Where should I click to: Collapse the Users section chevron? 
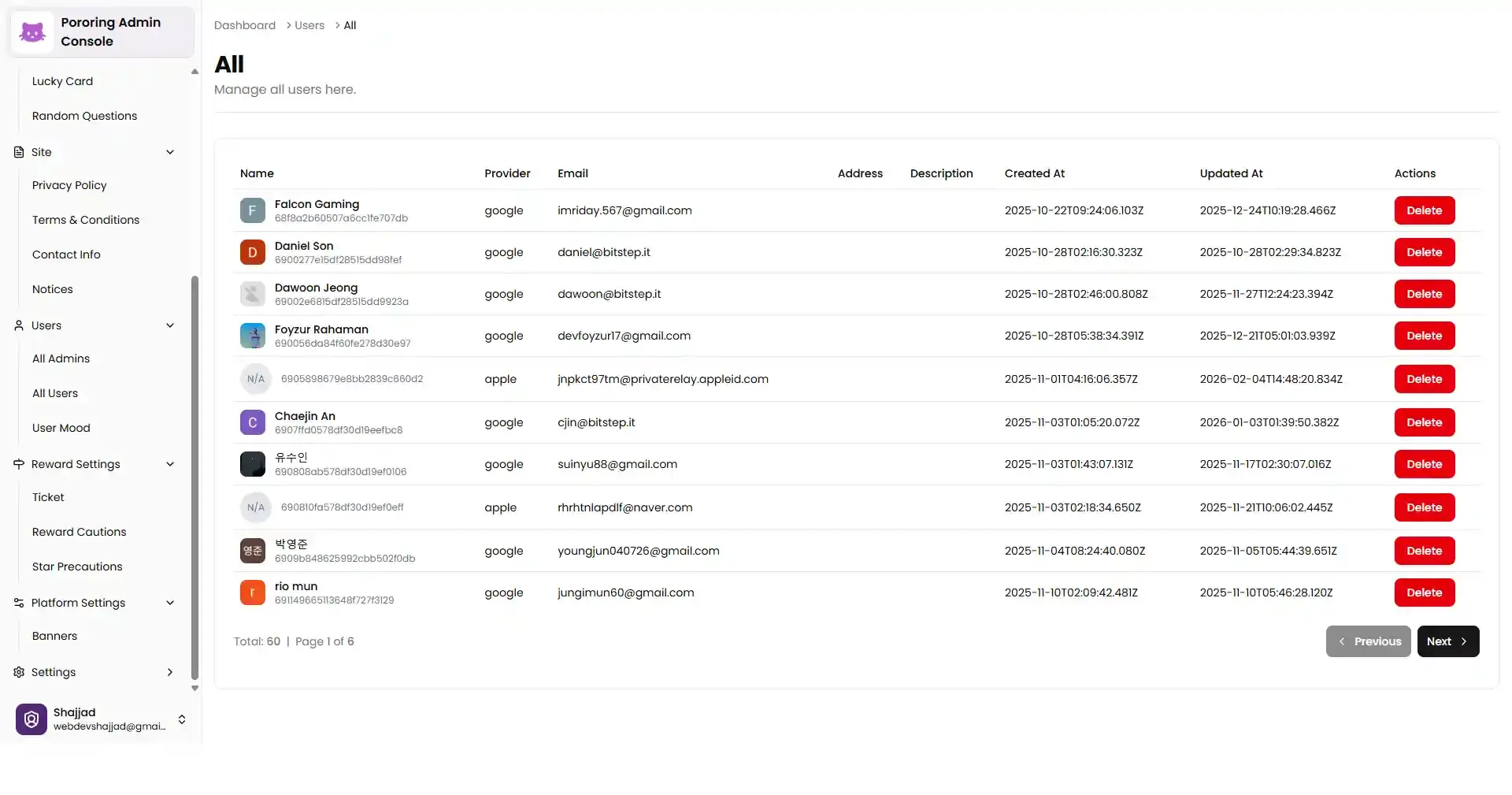coord(170,325)
